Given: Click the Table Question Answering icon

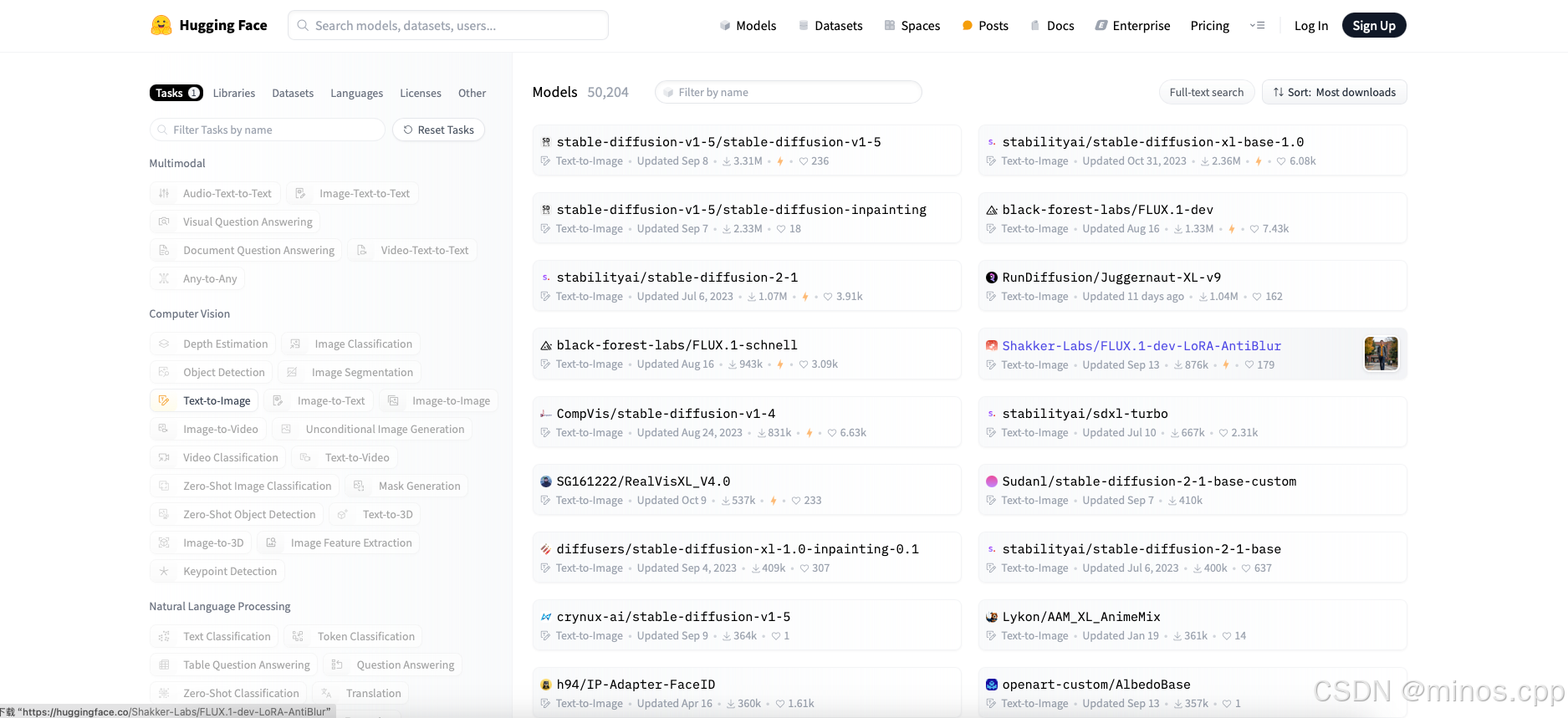Looking at the screenshot, I should [x=164, y=665].
